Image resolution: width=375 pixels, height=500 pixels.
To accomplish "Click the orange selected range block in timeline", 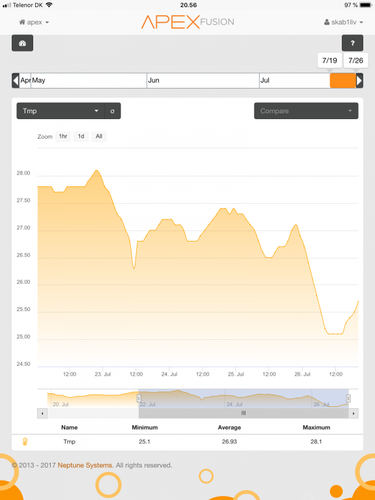I will [343, 81].
